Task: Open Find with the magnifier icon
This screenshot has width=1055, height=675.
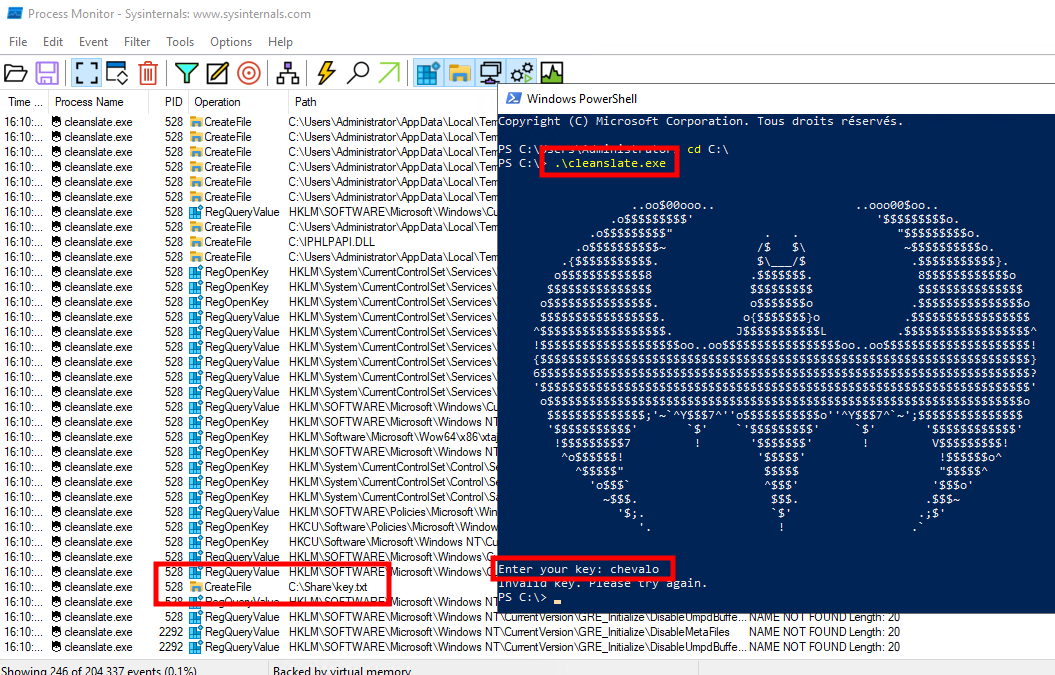Action: coord(357,73)
